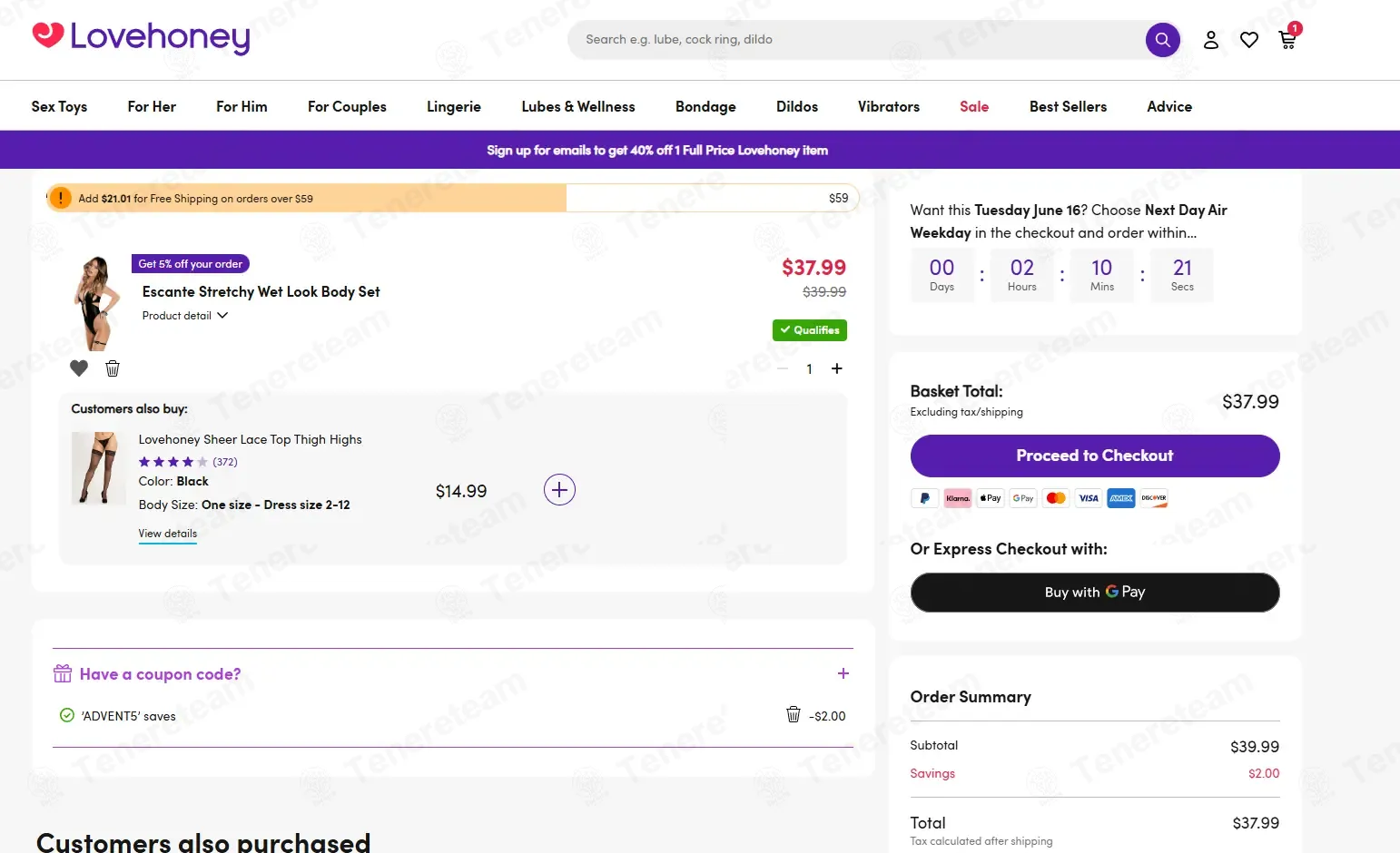The height and width of the screenshot is (853, 1400).
Task: Click the $14.99 Thigh Highs price
Action: point(461,491)
